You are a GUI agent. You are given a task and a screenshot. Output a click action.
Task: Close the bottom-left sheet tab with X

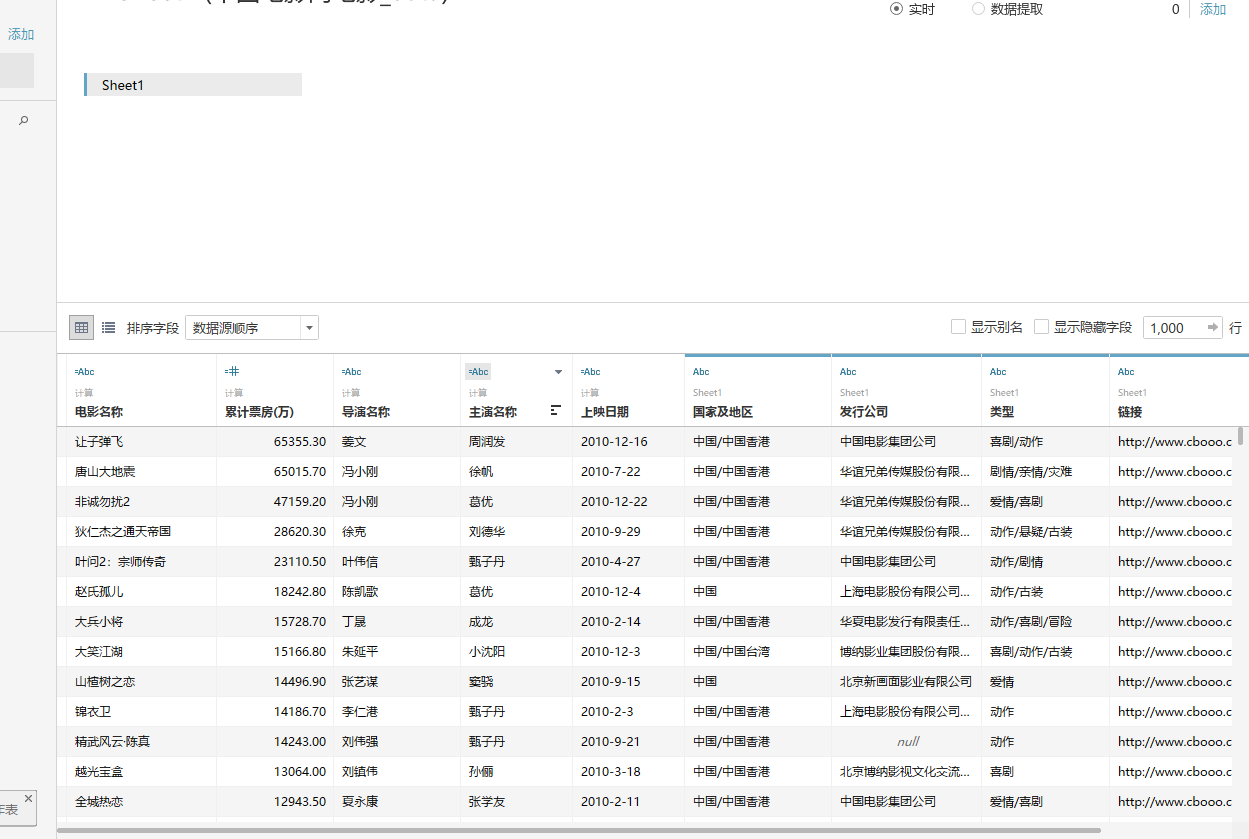(28, 798)
